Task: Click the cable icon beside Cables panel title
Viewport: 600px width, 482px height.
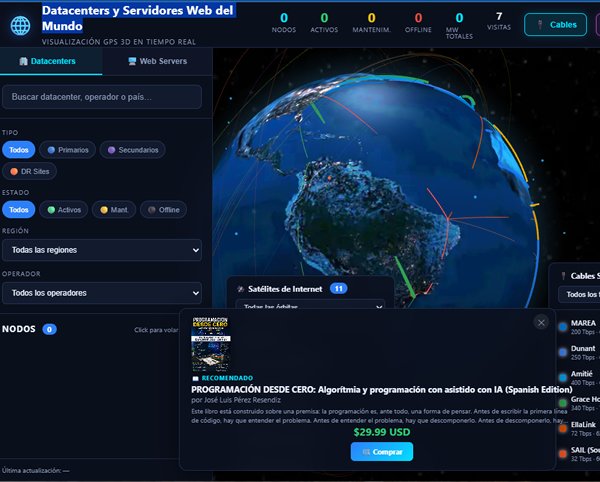Action: pos(563,276)
